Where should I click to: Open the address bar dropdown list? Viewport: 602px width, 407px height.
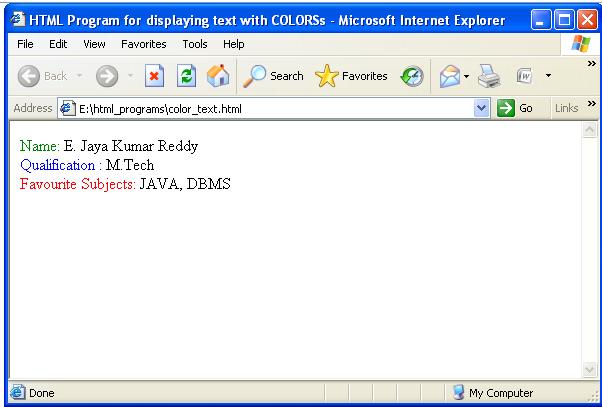coord(481,108)
